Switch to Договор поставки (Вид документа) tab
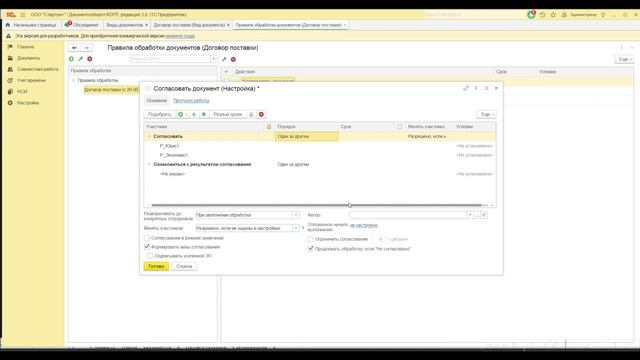 click(191, 25)
